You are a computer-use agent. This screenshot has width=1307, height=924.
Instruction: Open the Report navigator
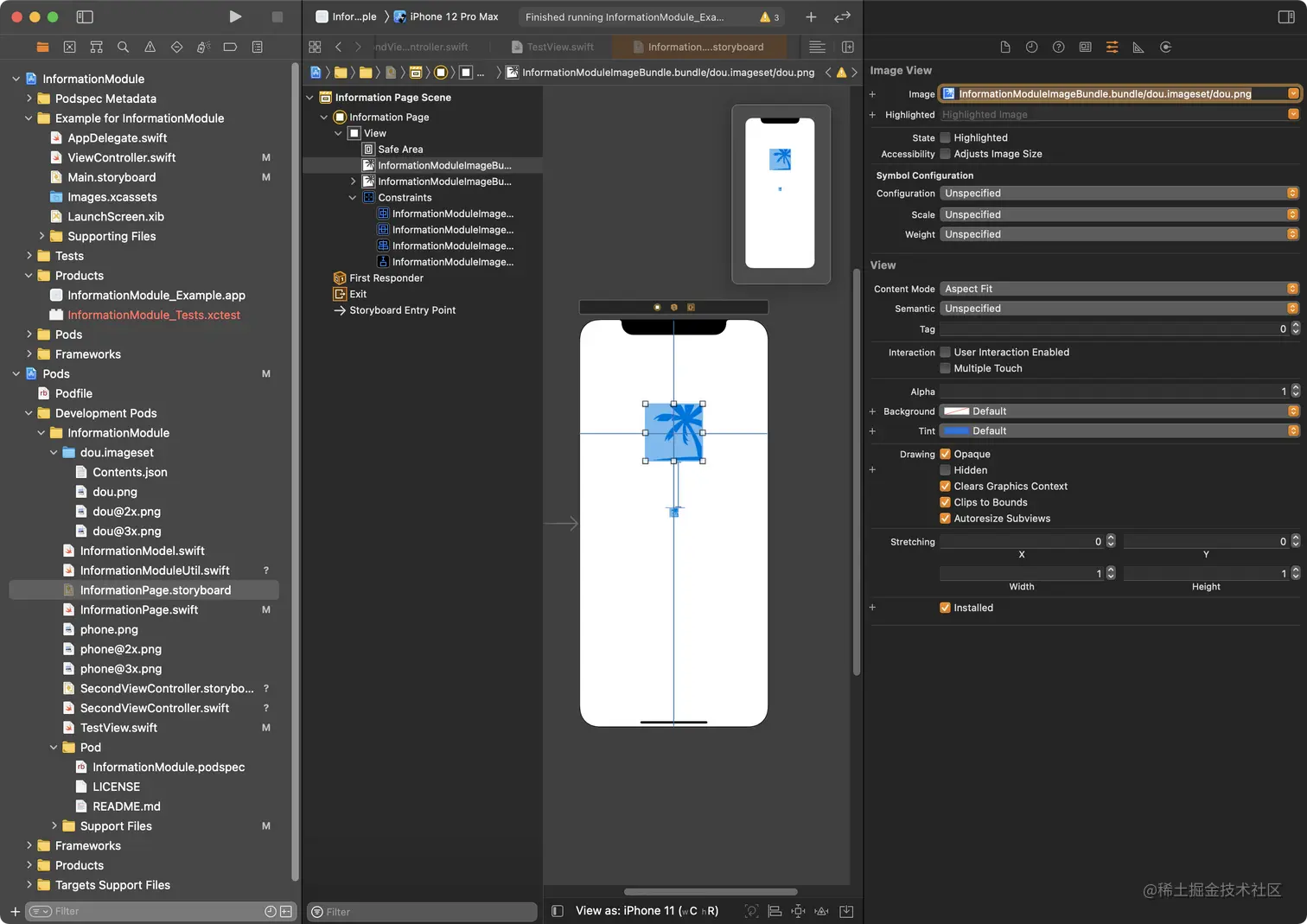[257, 47]
